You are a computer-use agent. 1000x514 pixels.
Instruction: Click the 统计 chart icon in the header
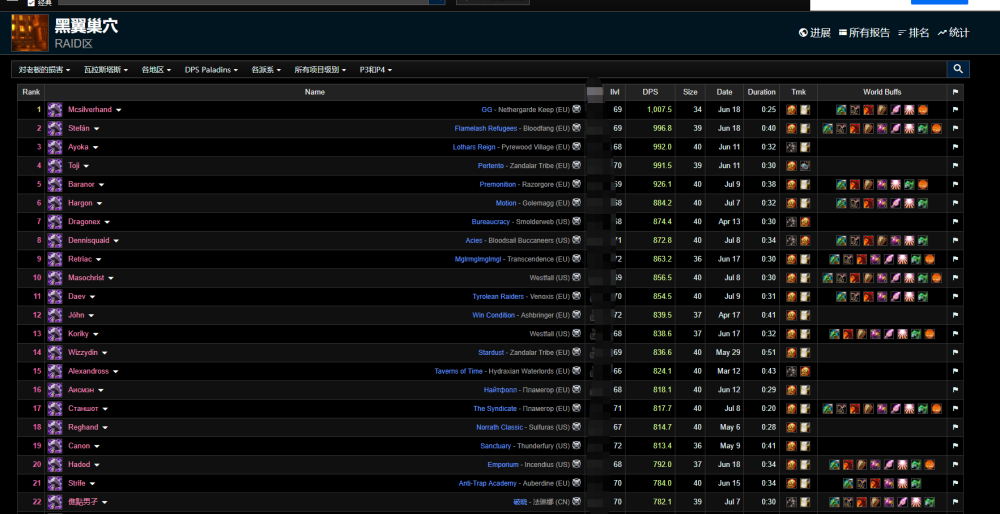point(942,33)
